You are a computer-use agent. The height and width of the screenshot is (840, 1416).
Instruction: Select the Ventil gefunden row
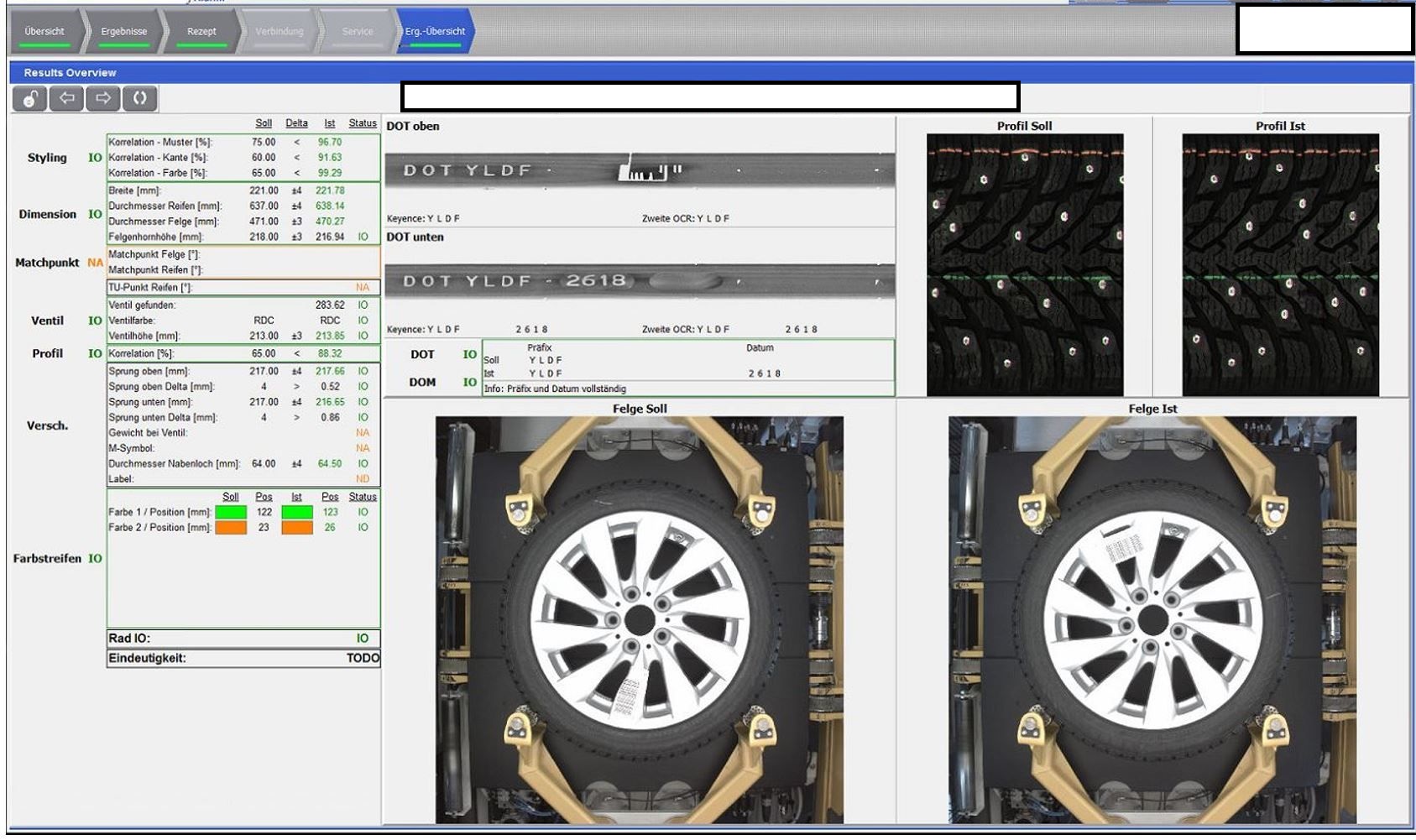click(x=243, y=305)
